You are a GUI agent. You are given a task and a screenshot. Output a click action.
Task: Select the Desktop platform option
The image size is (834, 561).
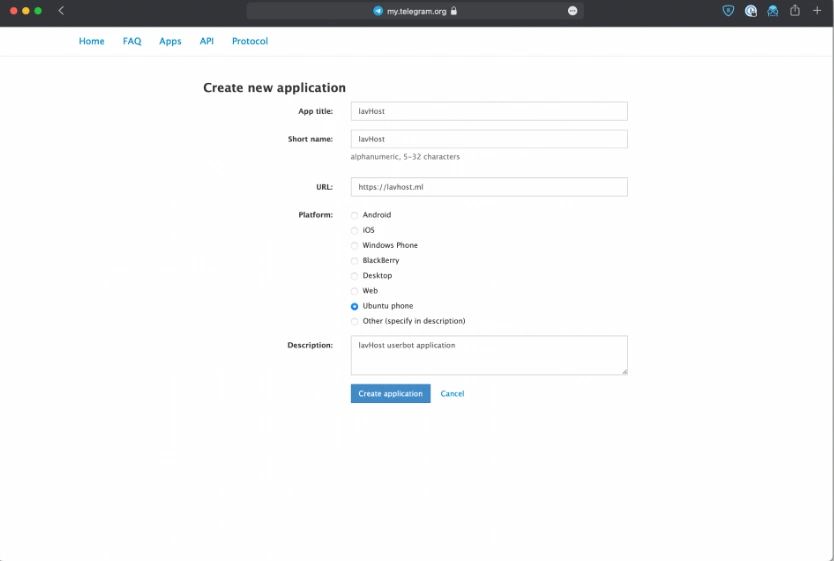point(354,276)
